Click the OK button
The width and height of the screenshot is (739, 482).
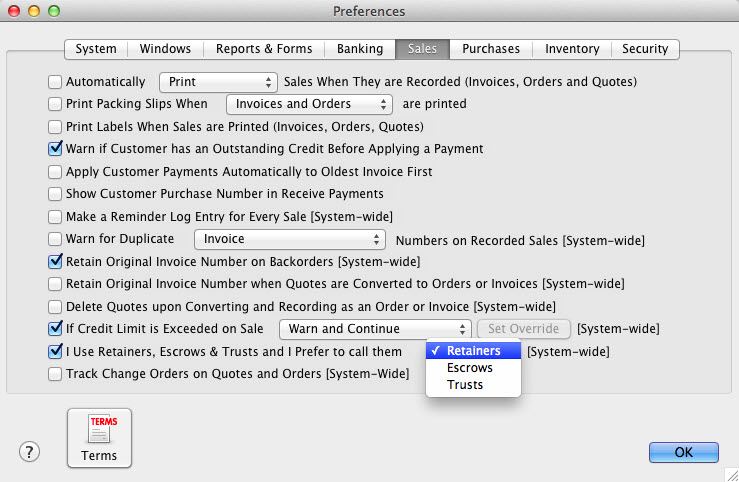click(x=683, y=452)
